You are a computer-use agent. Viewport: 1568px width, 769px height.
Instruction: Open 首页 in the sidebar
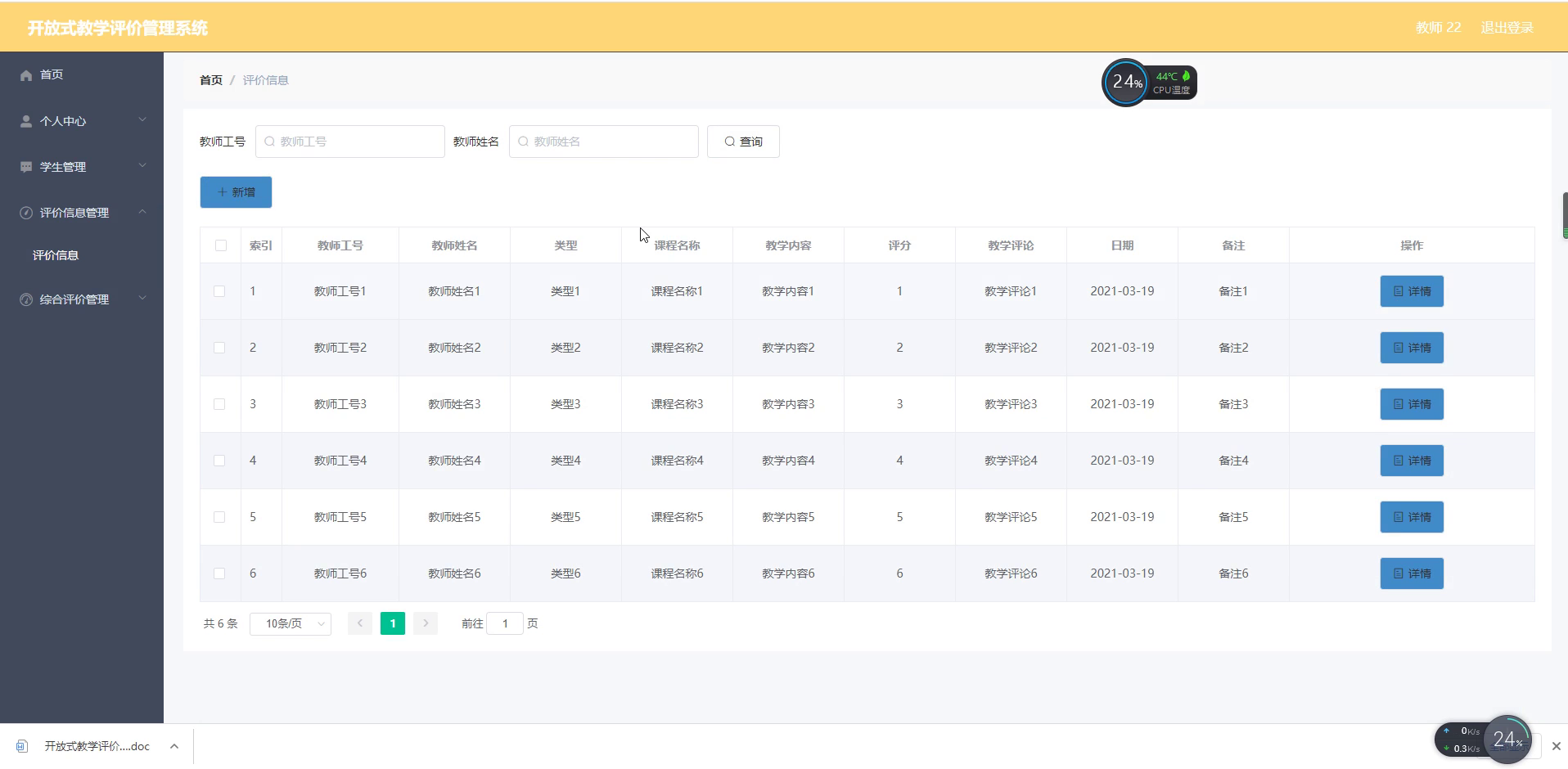click(82, 74)
